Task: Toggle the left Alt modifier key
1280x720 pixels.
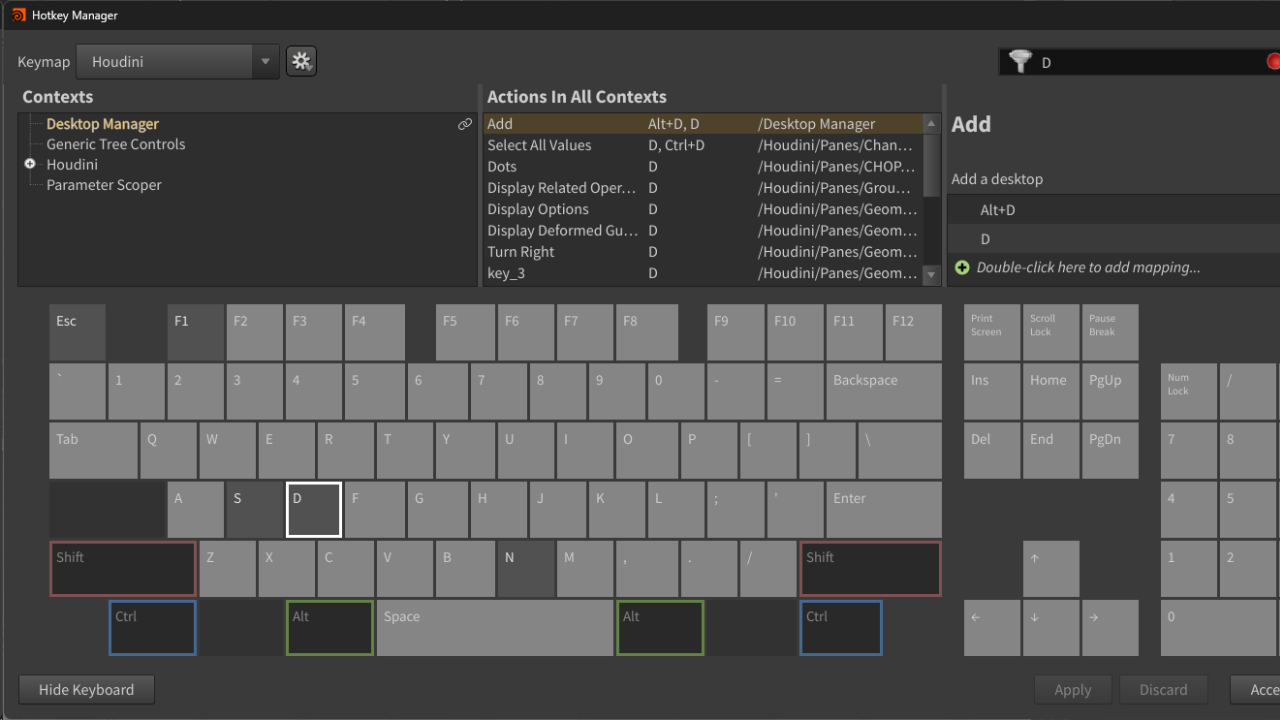Action: (330, 628)
